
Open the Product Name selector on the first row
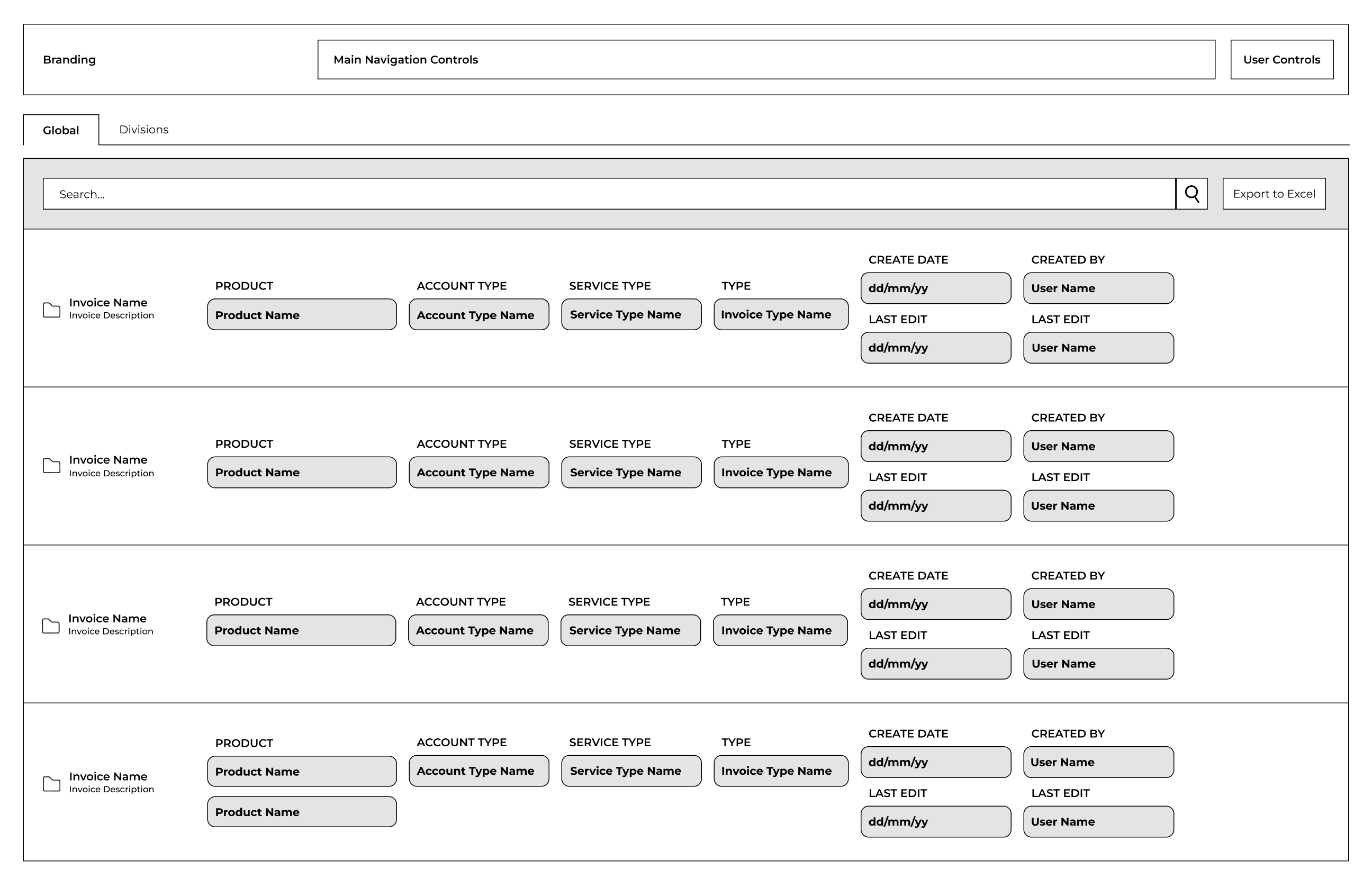(x=301, y=314)
